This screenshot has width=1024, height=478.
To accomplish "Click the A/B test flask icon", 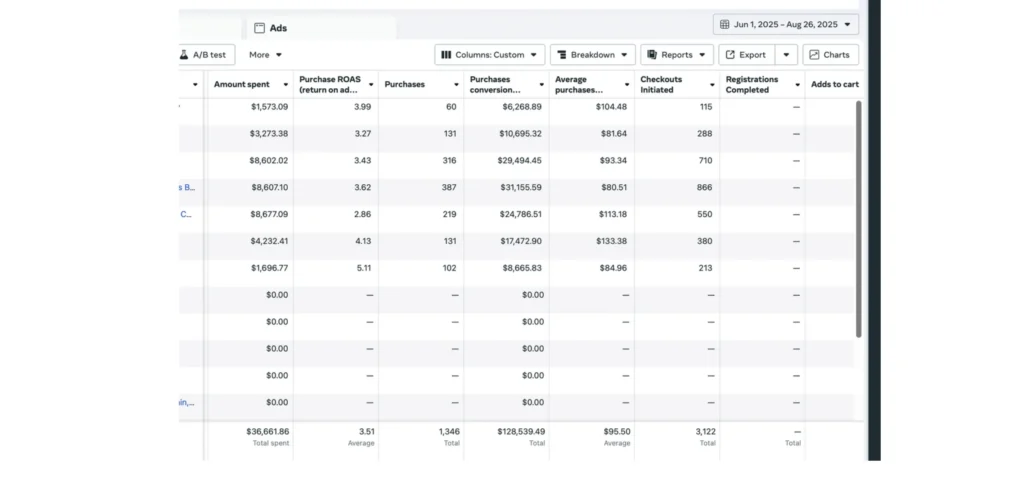I will coord(184,55).
